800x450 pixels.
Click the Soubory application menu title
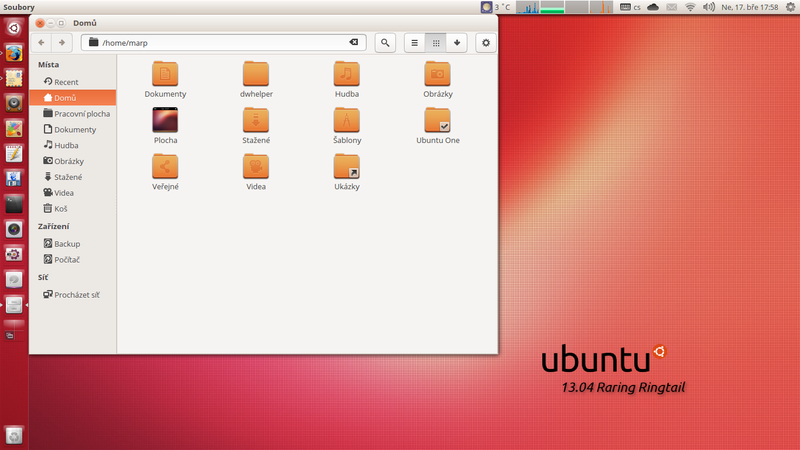(19, 7)
